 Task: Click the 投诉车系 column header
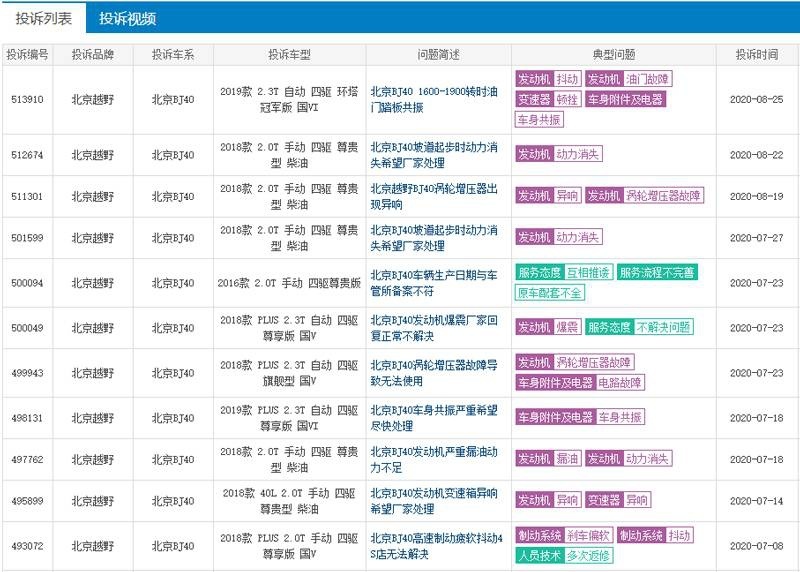tap(173, 55)
